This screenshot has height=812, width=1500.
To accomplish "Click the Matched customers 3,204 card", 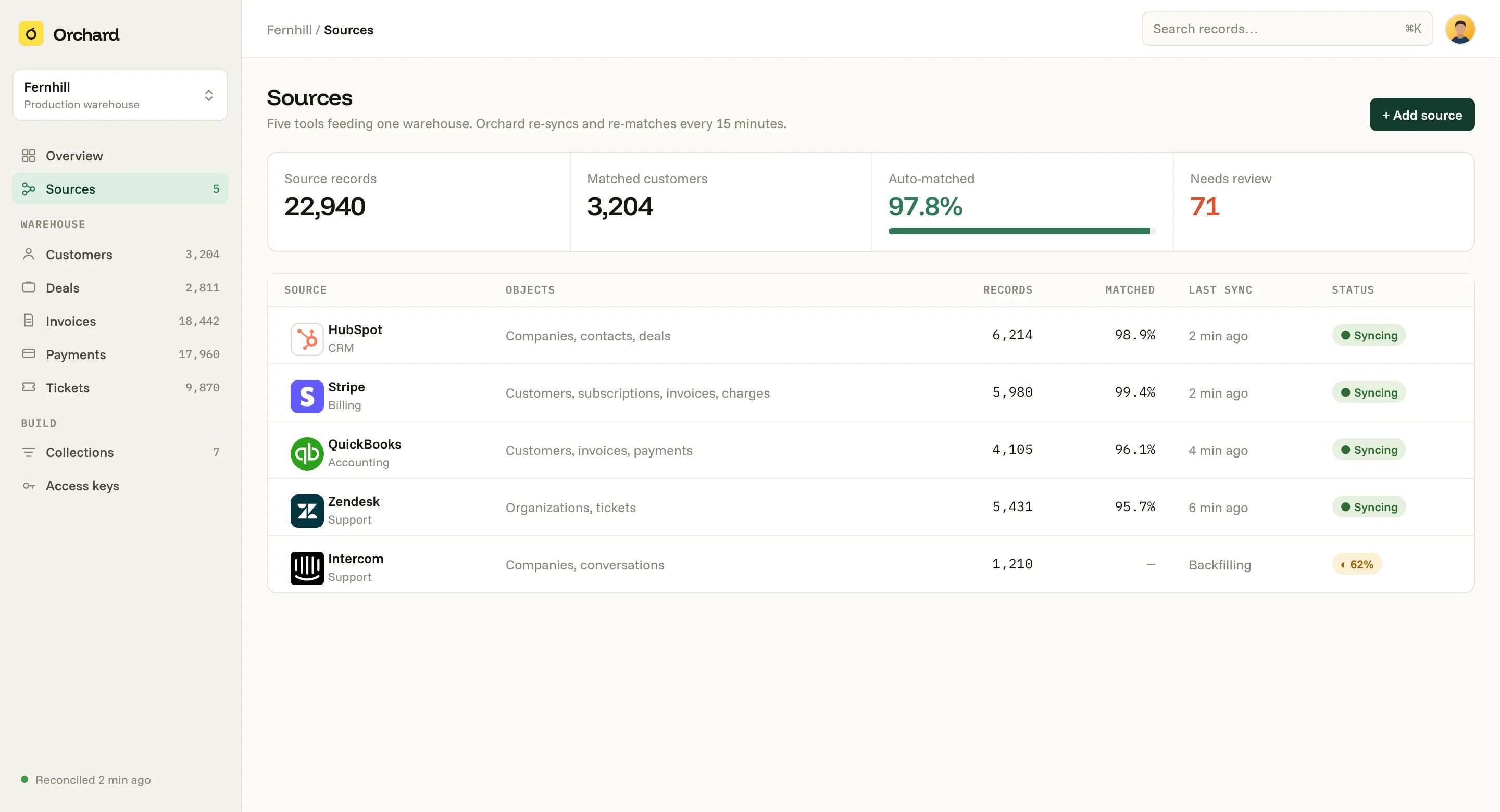I will (720, 202).
